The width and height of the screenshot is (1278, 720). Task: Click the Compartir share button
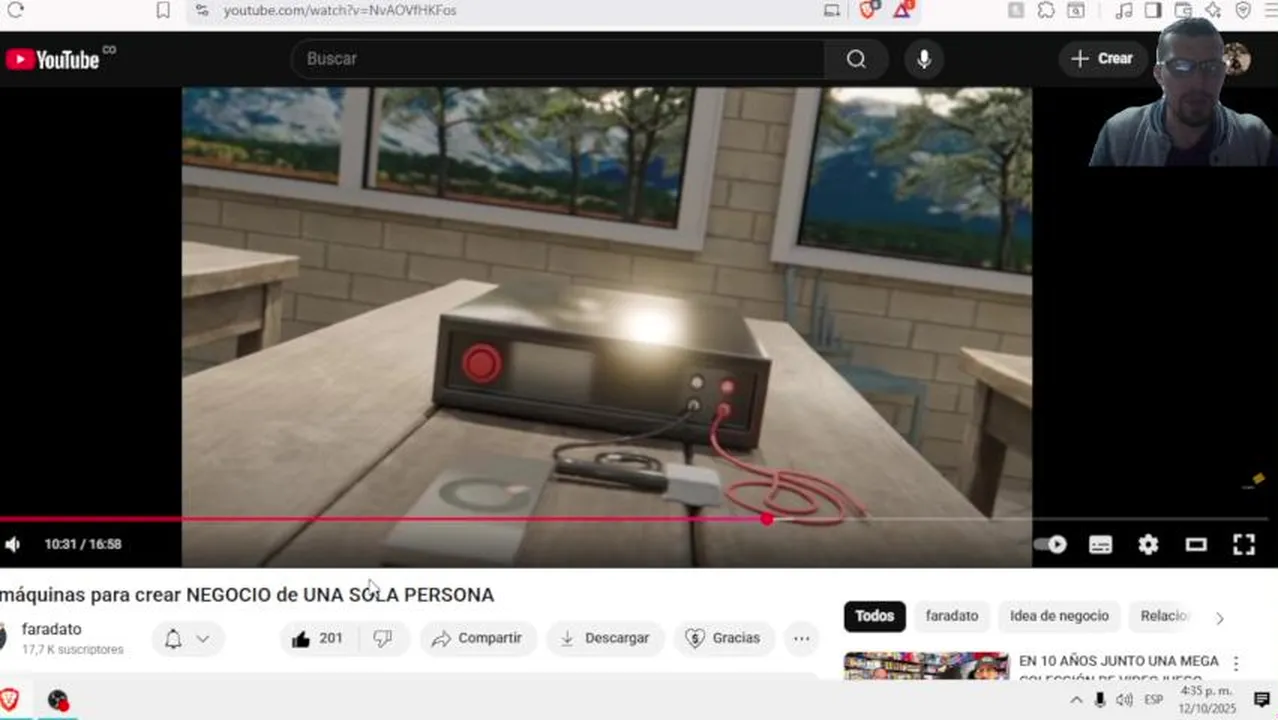[478, 638]
